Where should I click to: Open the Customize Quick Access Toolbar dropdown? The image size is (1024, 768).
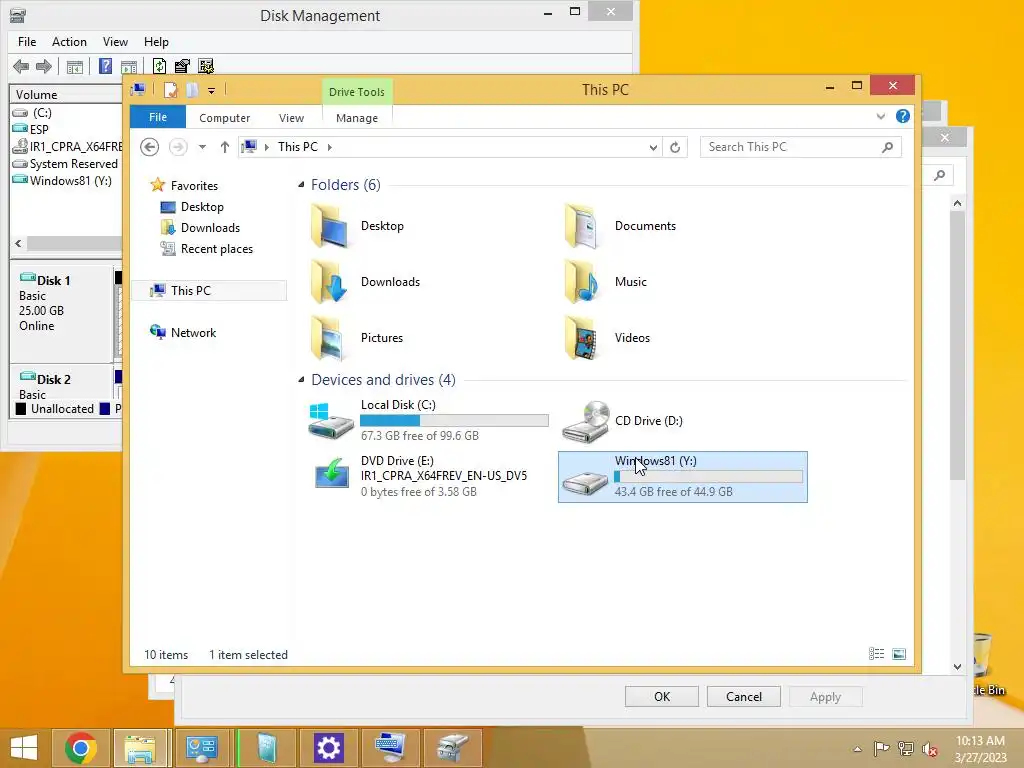pyautogui.click(x=212, y=91)
